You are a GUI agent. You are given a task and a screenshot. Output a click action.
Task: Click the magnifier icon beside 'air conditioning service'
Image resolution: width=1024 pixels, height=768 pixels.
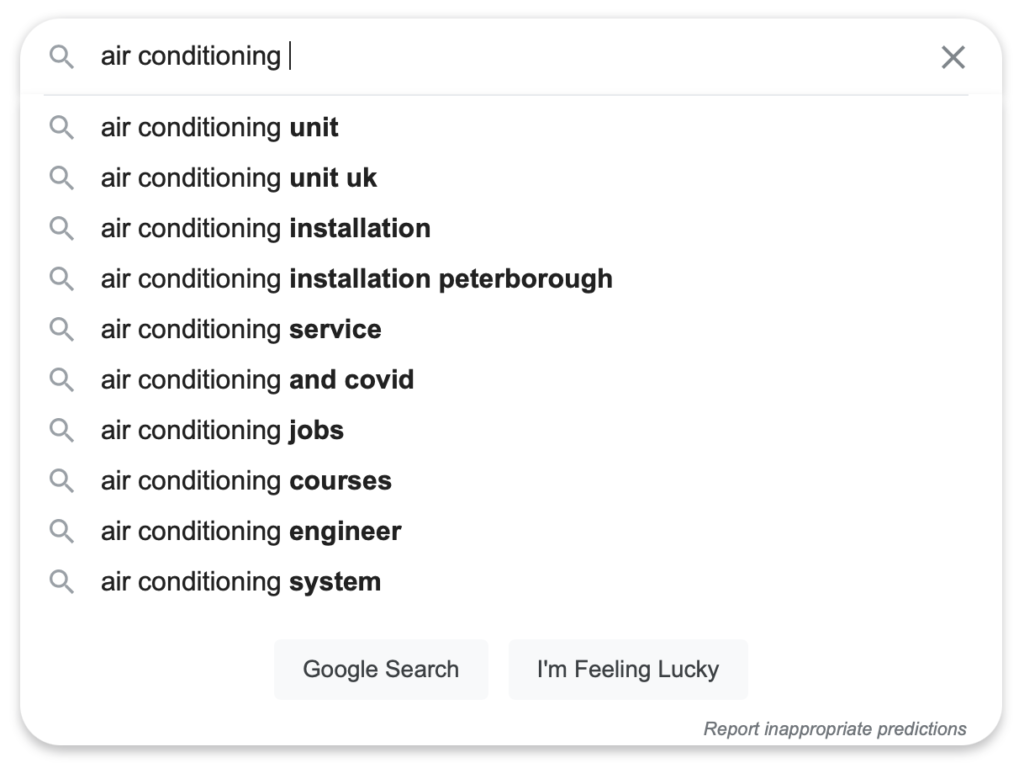(61, 329)
